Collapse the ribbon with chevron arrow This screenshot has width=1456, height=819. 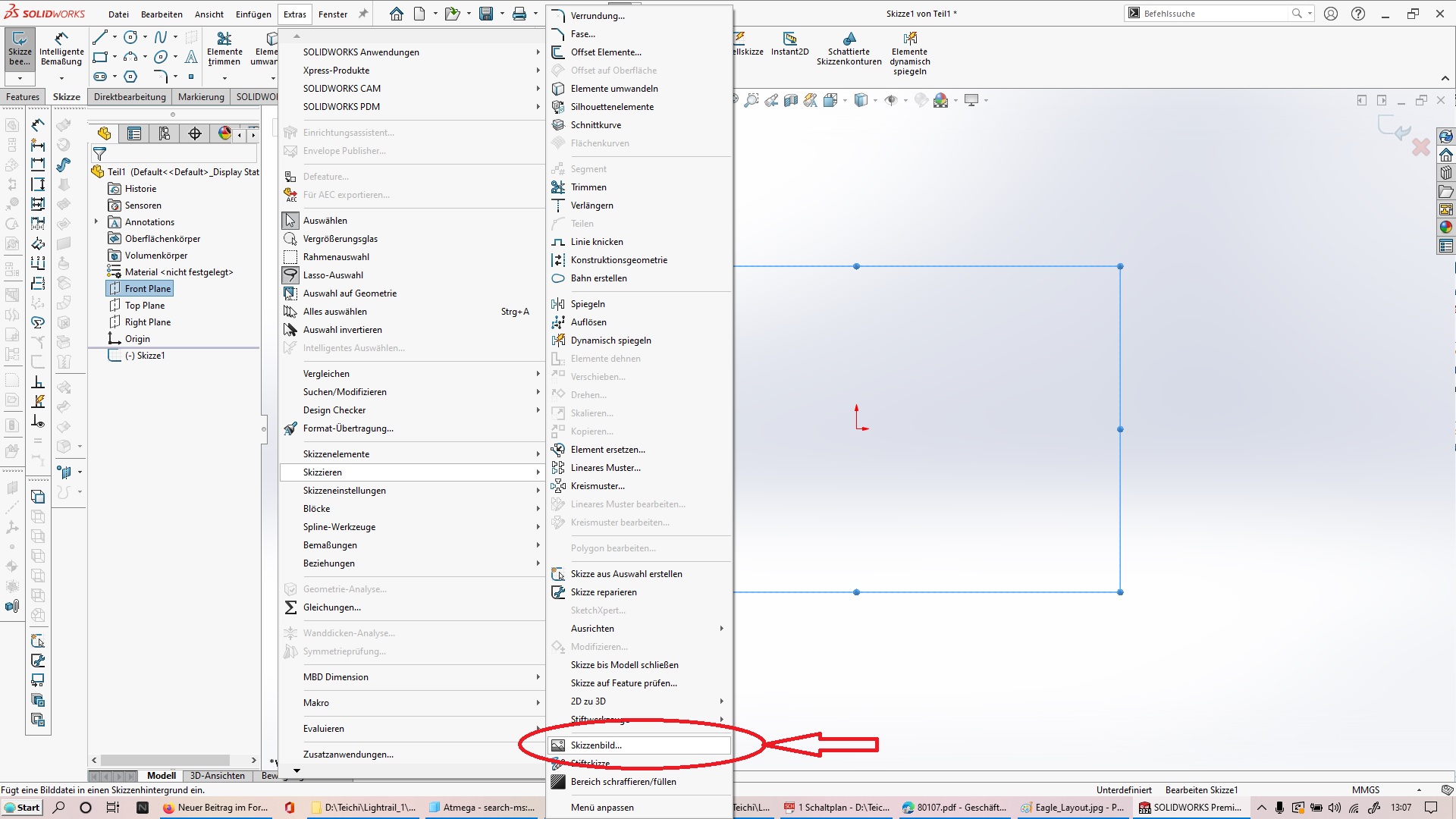point(1445,78)
